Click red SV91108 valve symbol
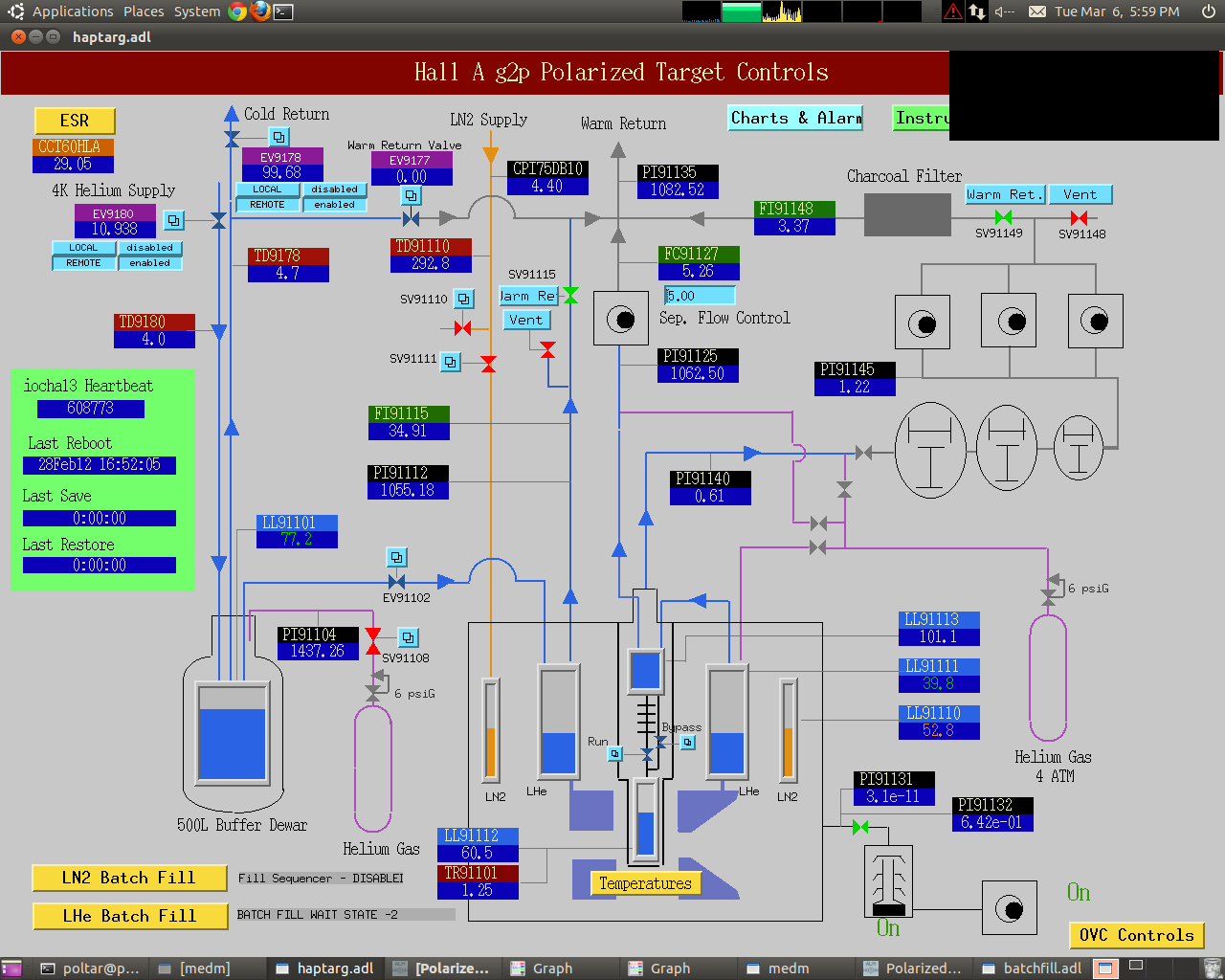The height and width of the screenshot is (980, 1225). click(x=372, y=641)
